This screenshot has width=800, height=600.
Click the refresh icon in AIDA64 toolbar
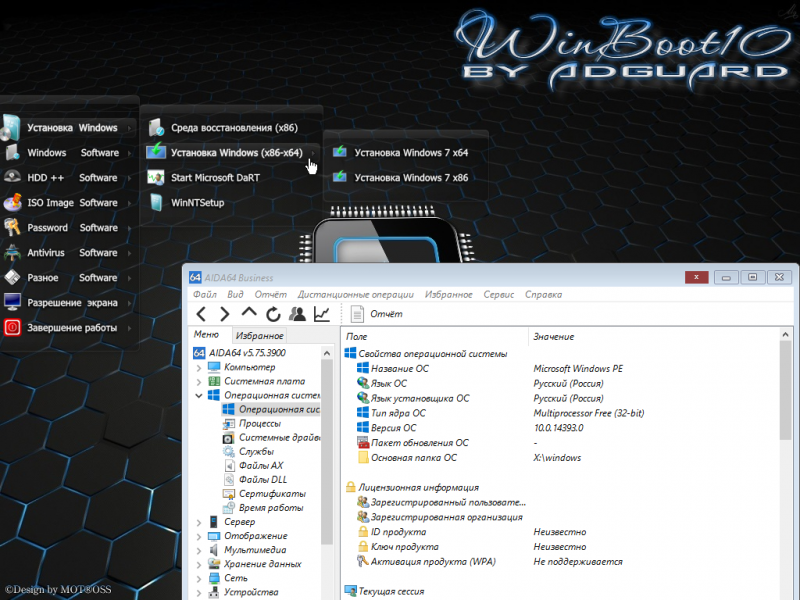click(x=273, y=314)
